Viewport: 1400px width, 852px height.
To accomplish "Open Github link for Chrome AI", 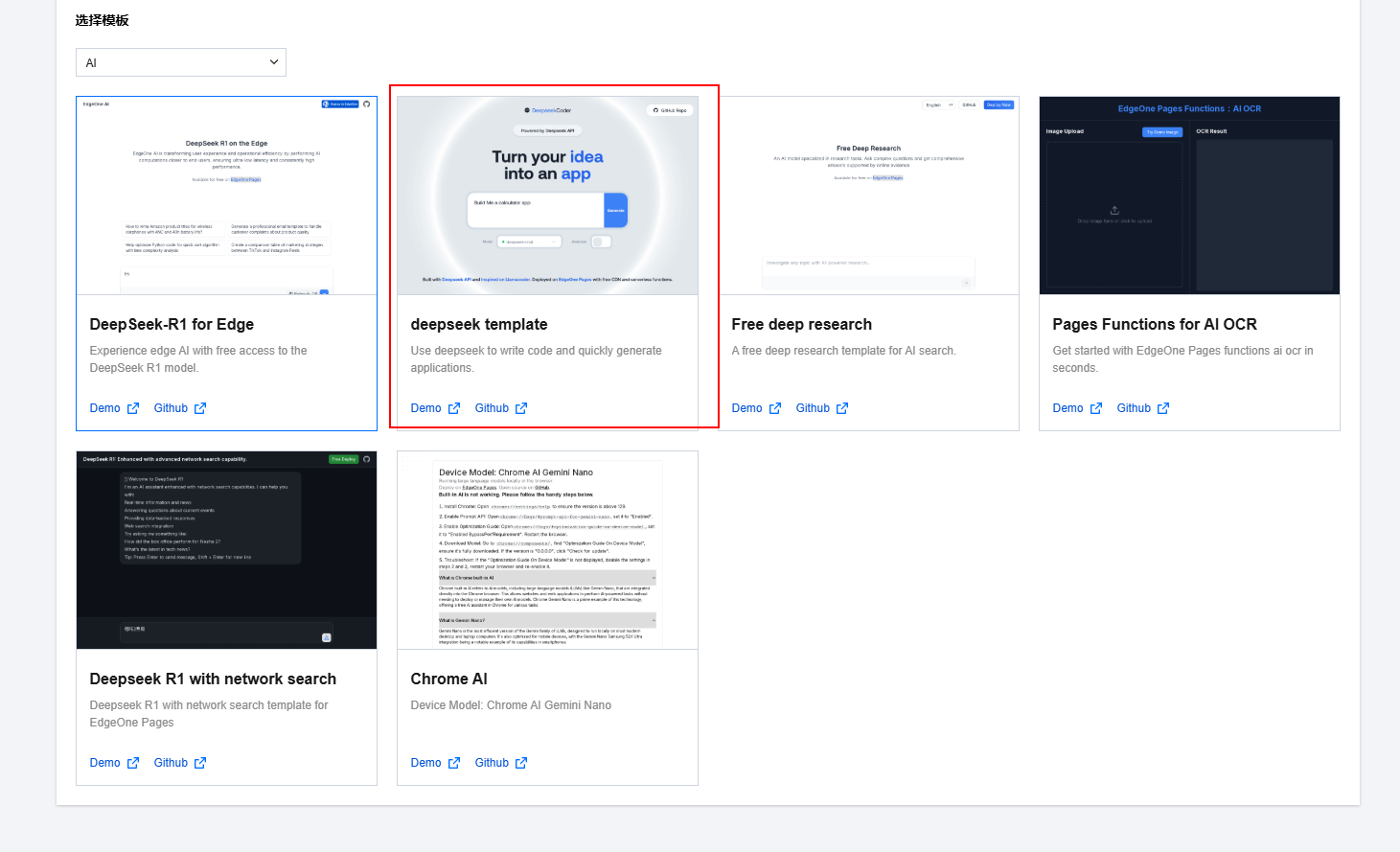I will point(492,763).
